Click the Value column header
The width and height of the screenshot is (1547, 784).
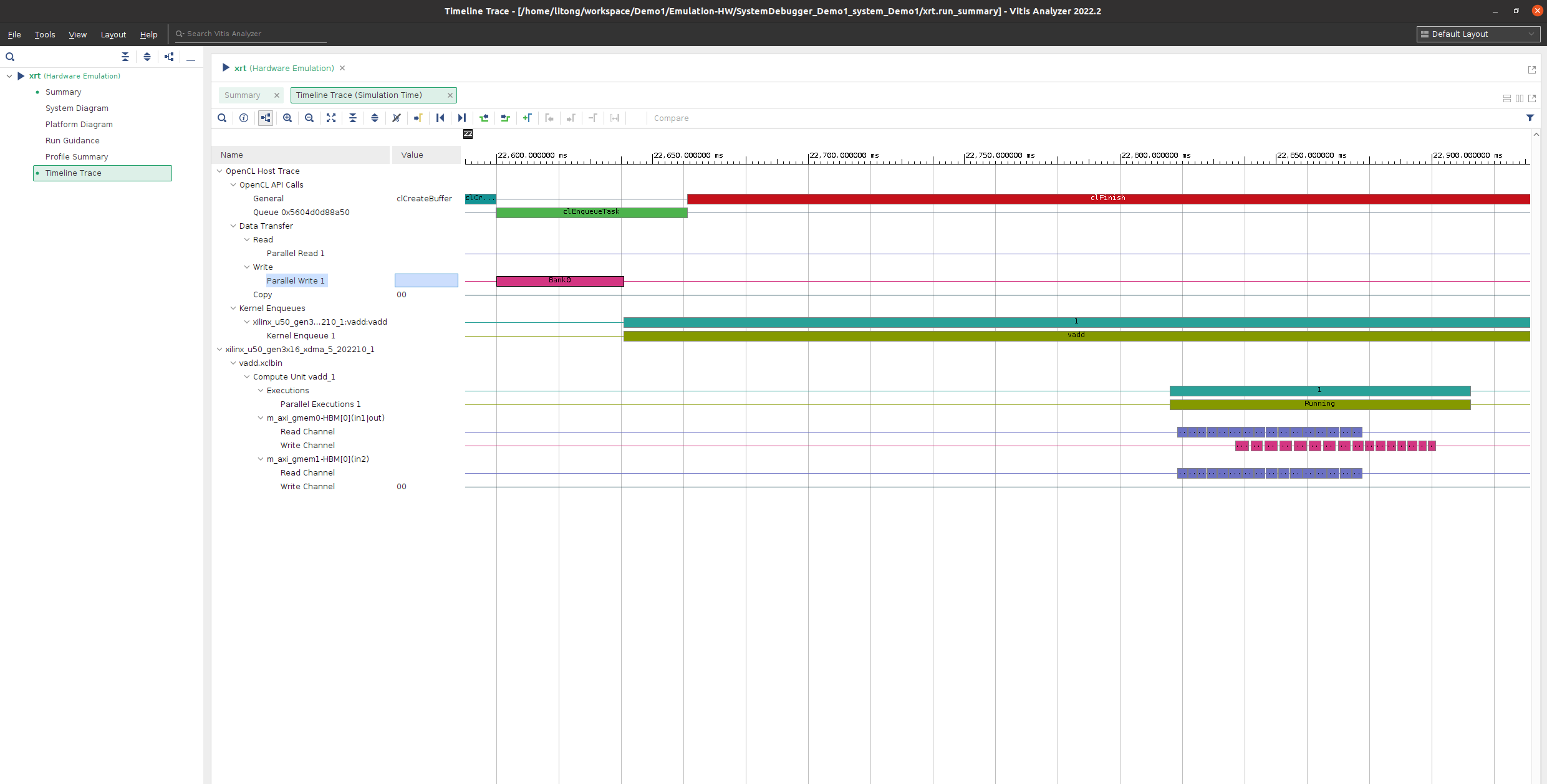(427, 155)
